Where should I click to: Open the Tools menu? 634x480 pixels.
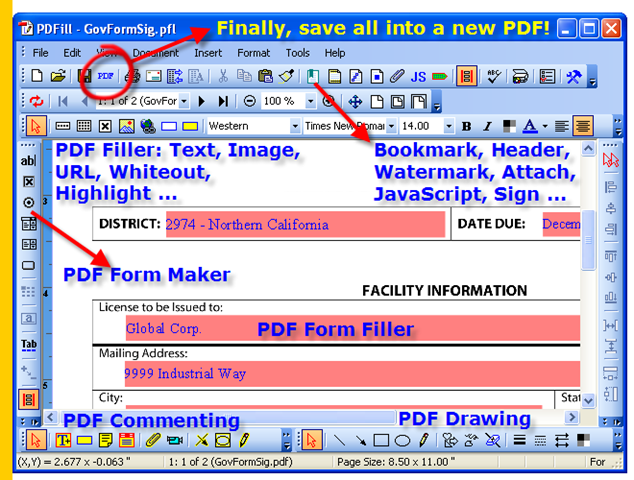pos(298,53)
